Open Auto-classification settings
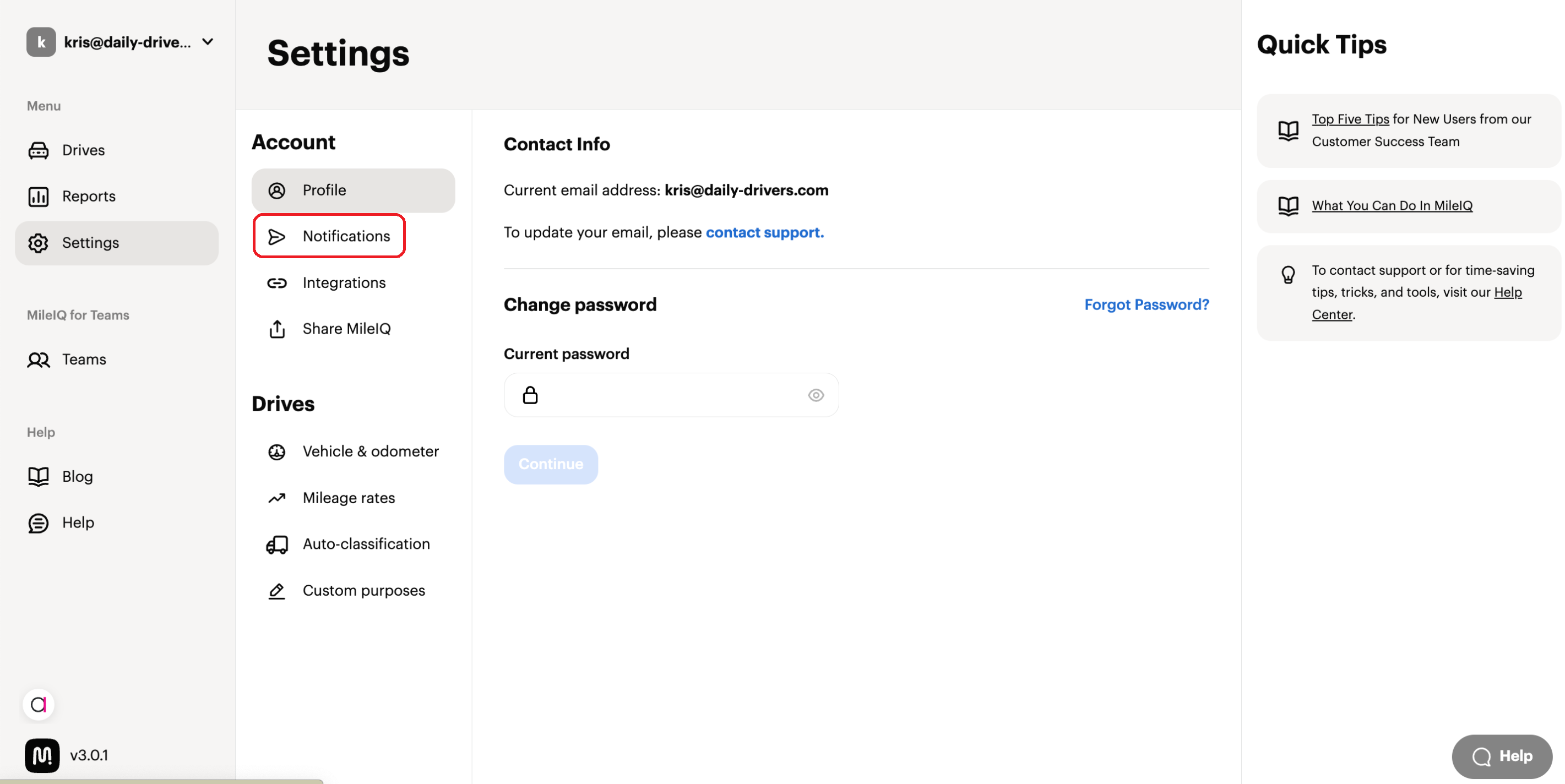 coord(353,544)
